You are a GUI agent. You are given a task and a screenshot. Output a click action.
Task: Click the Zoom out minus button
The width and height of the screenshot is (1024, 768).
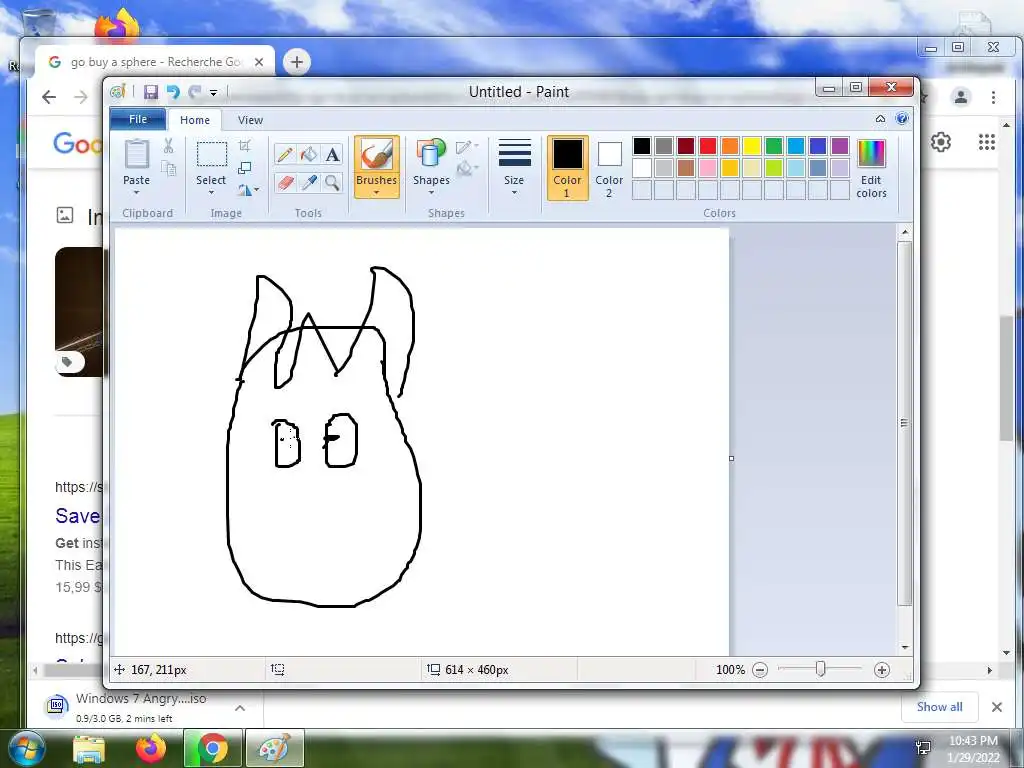pyautogui.click(x=760, y=670)
